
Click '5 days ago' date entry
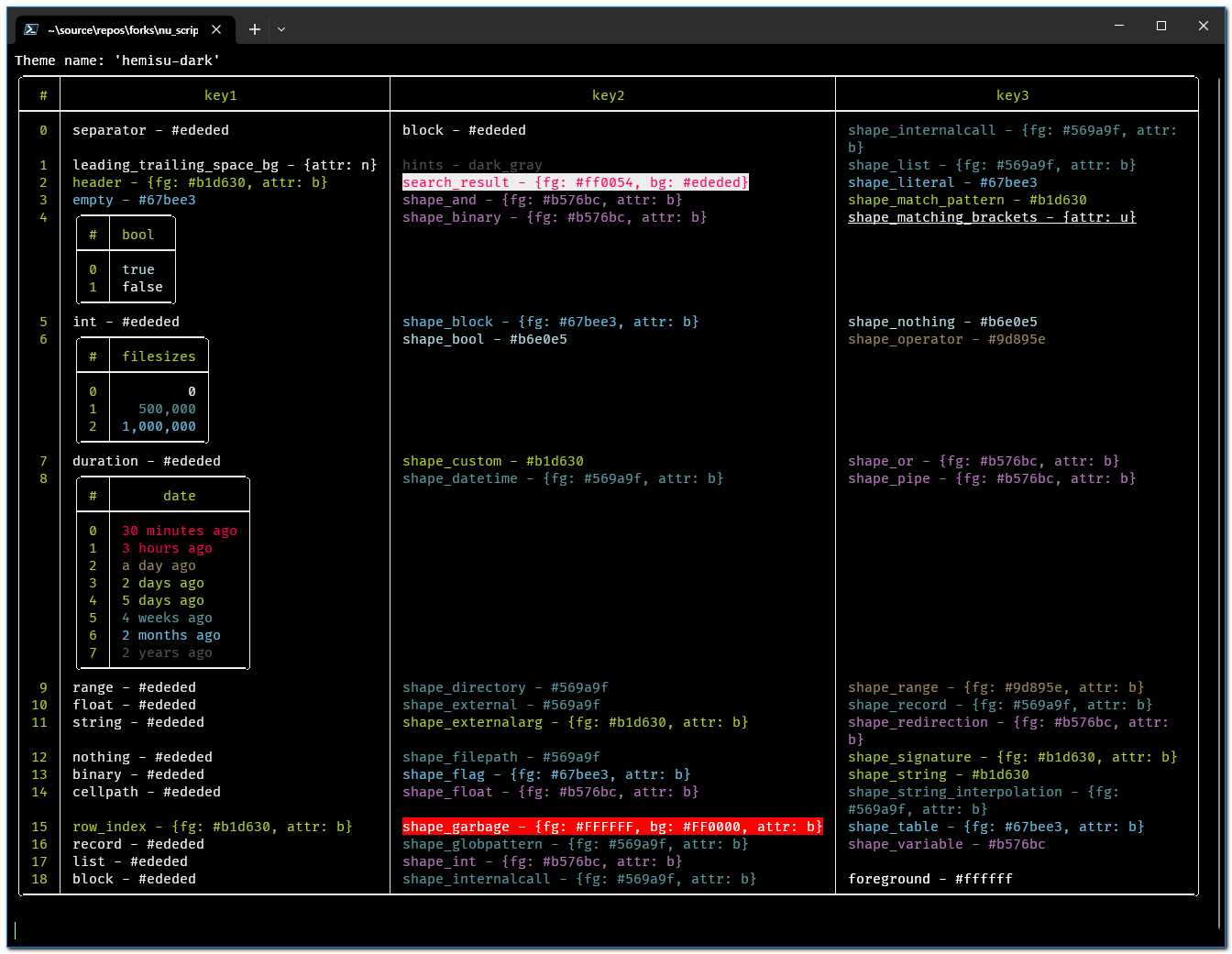[163, 600]
